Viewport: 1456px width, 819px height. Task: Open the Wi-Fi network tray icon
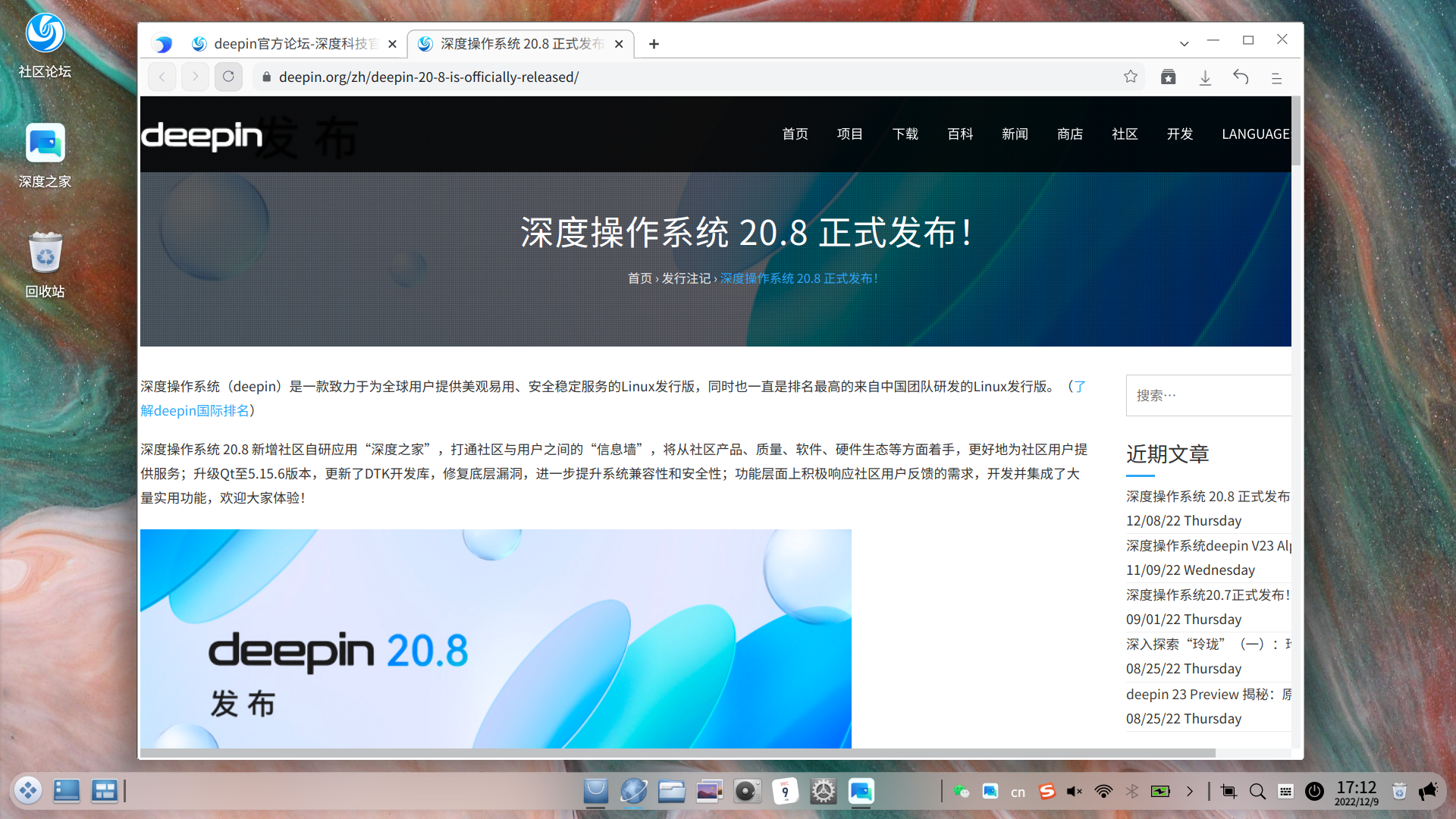pyautogui.click(x=1103, y=792)
